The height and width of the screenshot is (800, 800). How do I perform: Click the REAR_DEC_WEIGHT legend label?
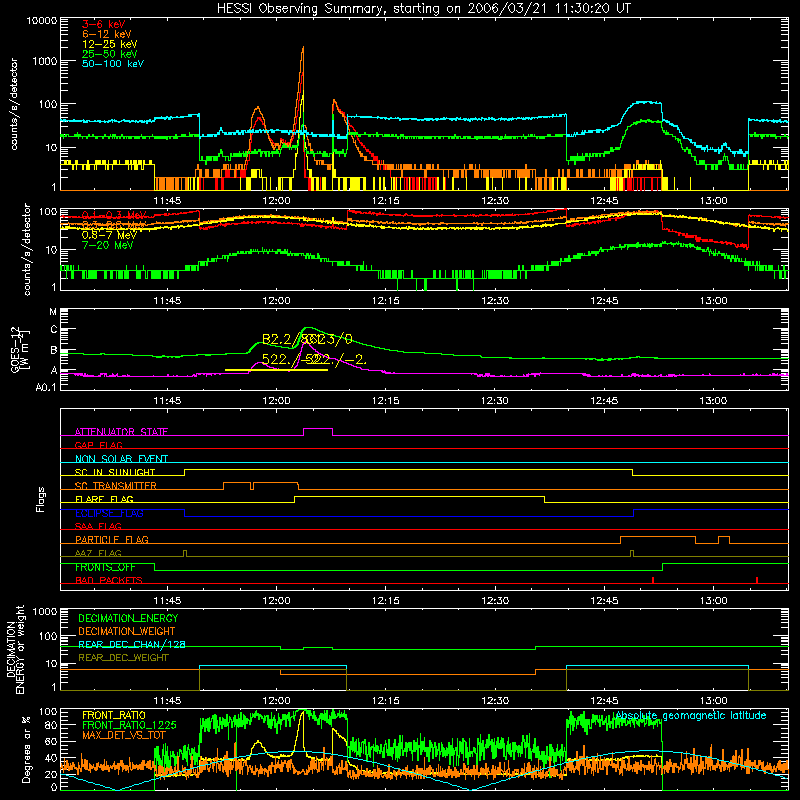pyautogui.click(x=123, y=658)
